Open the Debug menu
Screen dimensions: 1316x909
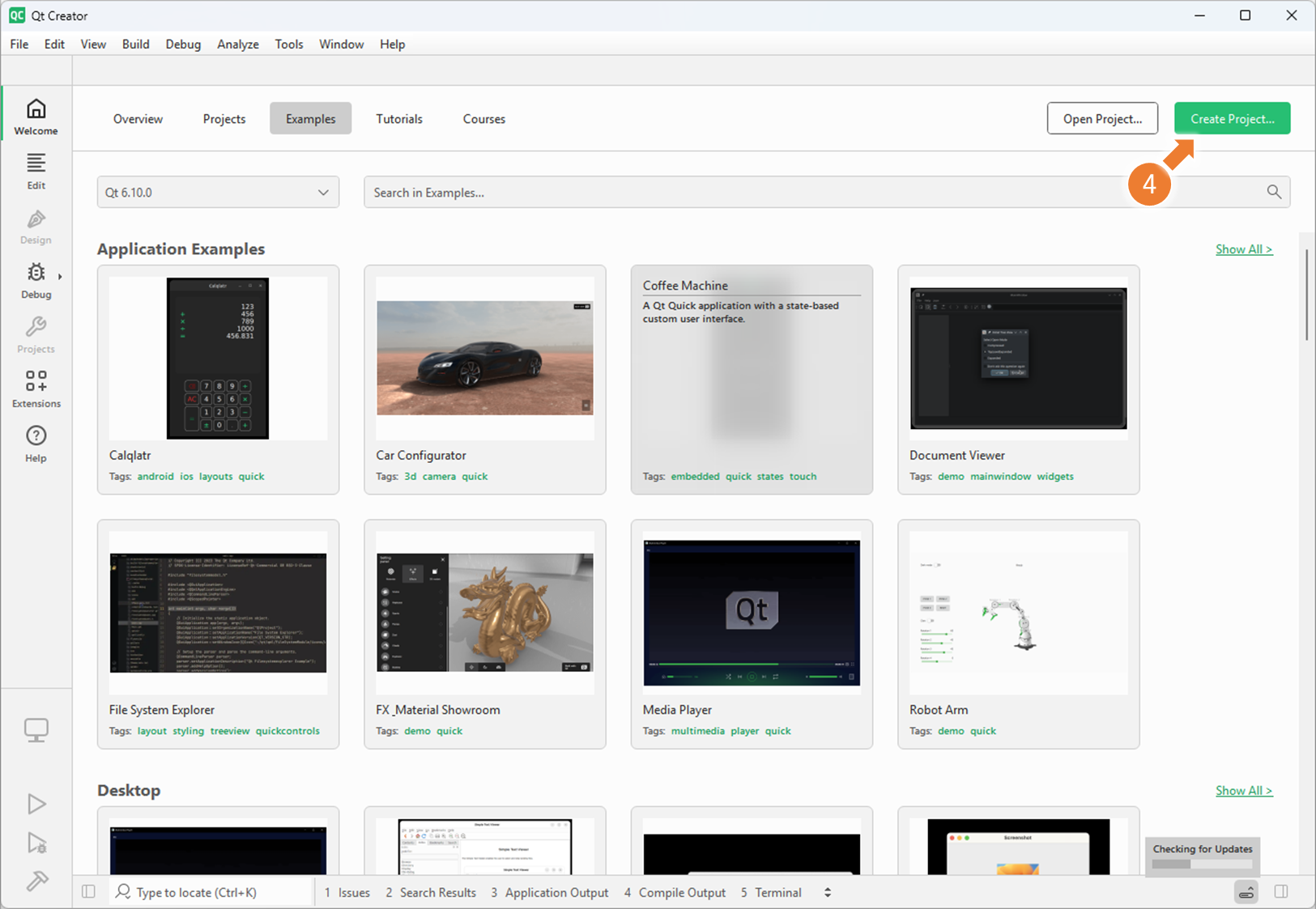point(183,44)
